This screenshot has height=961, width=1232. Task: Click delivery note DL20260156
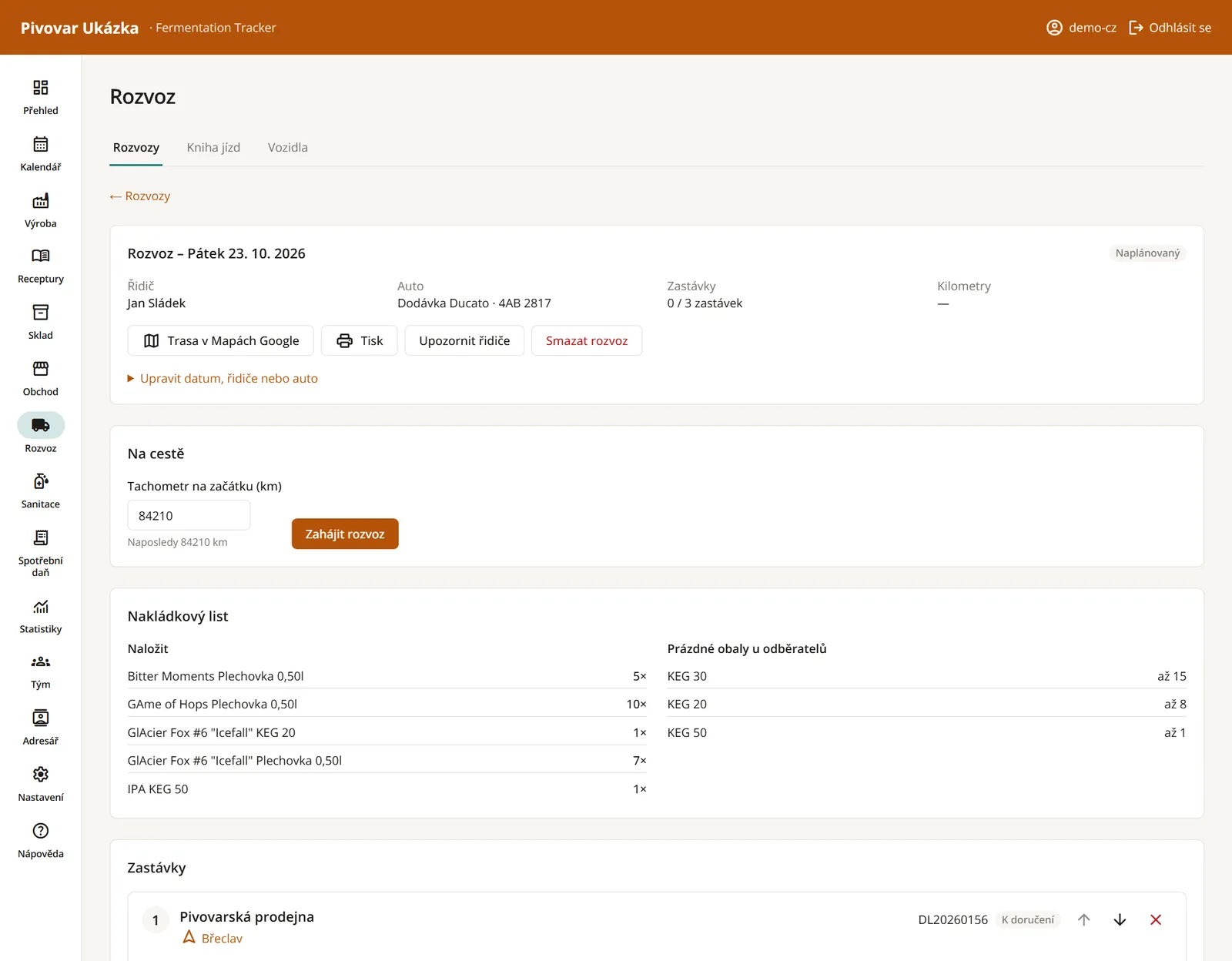click(952, 919)
